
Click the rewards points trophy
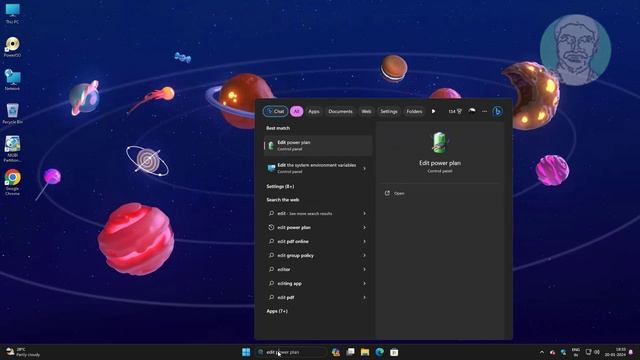pyautogui.click(x=455, y=111)
